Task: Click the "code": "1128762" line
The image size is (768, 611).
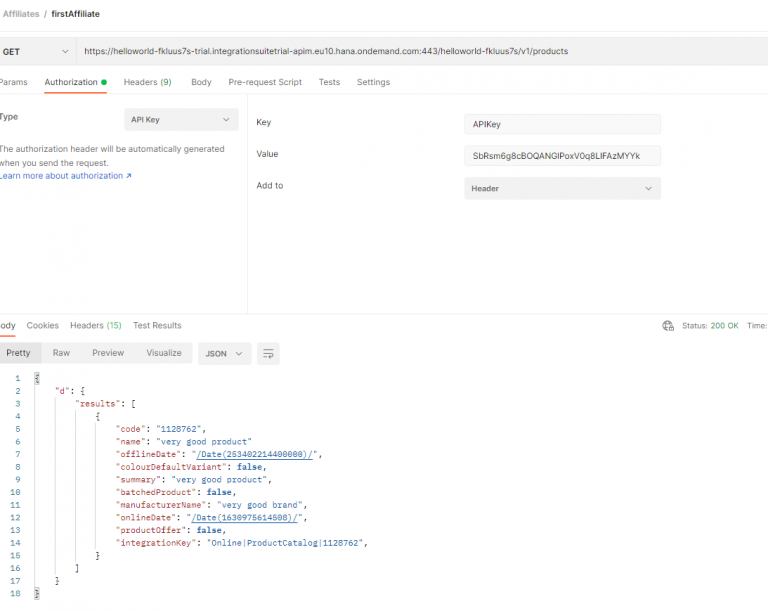Action: click(161, 429)
